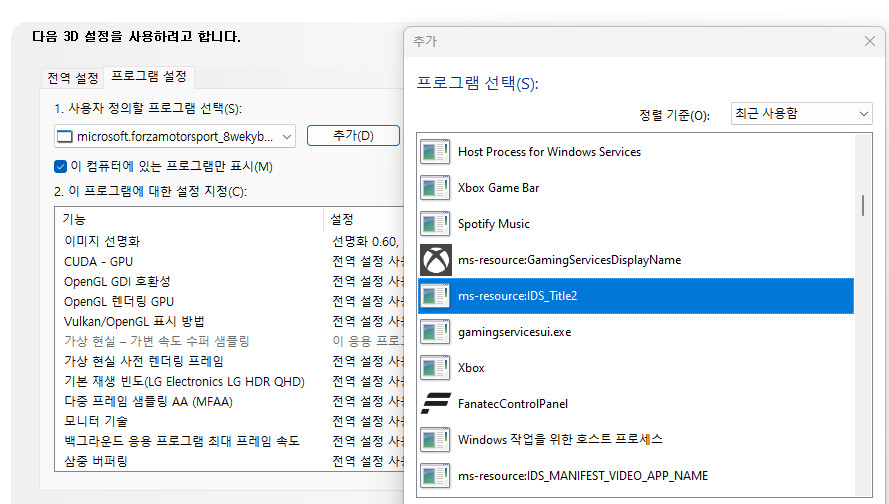The width and height of the screenshot is (889, 504).
Task: Select gamingservicesui.exe in the list
Action: pyautogui.click(x=636, y=332)
